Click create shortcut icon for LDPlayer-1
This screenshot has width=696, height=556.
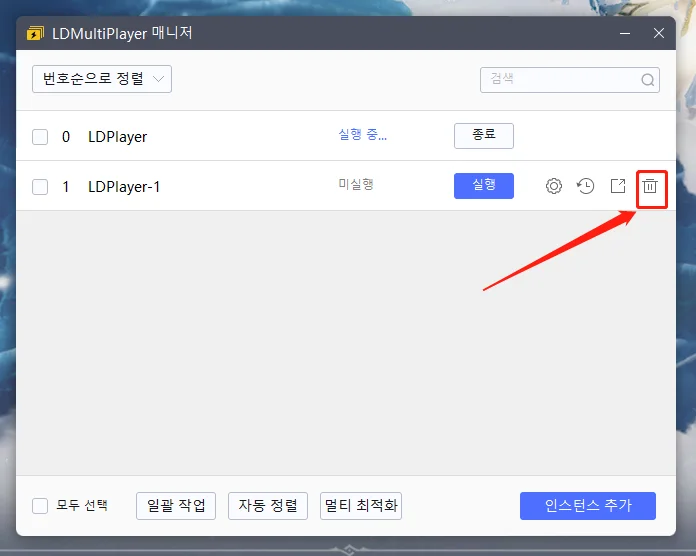click(618, 186)
